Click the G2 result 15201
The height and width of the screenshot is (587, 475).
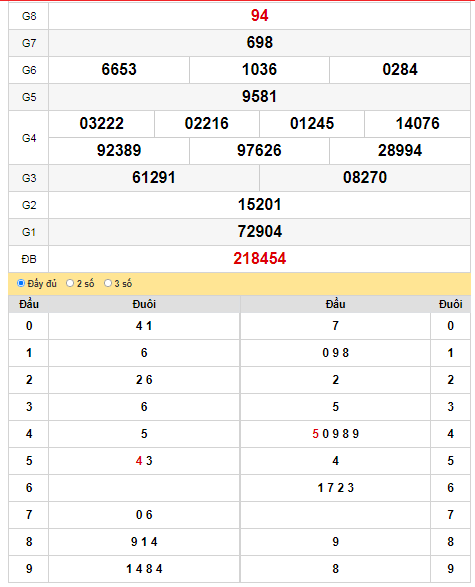tap(259, 204)
